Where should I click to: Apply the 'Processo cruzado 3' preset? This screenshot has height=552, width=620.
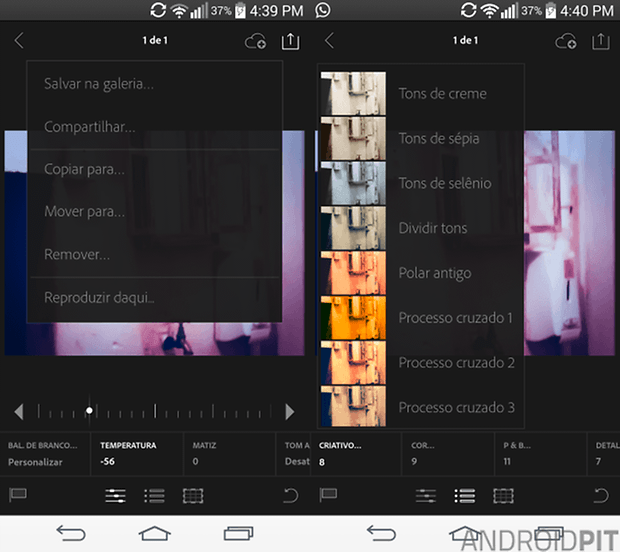422,407
